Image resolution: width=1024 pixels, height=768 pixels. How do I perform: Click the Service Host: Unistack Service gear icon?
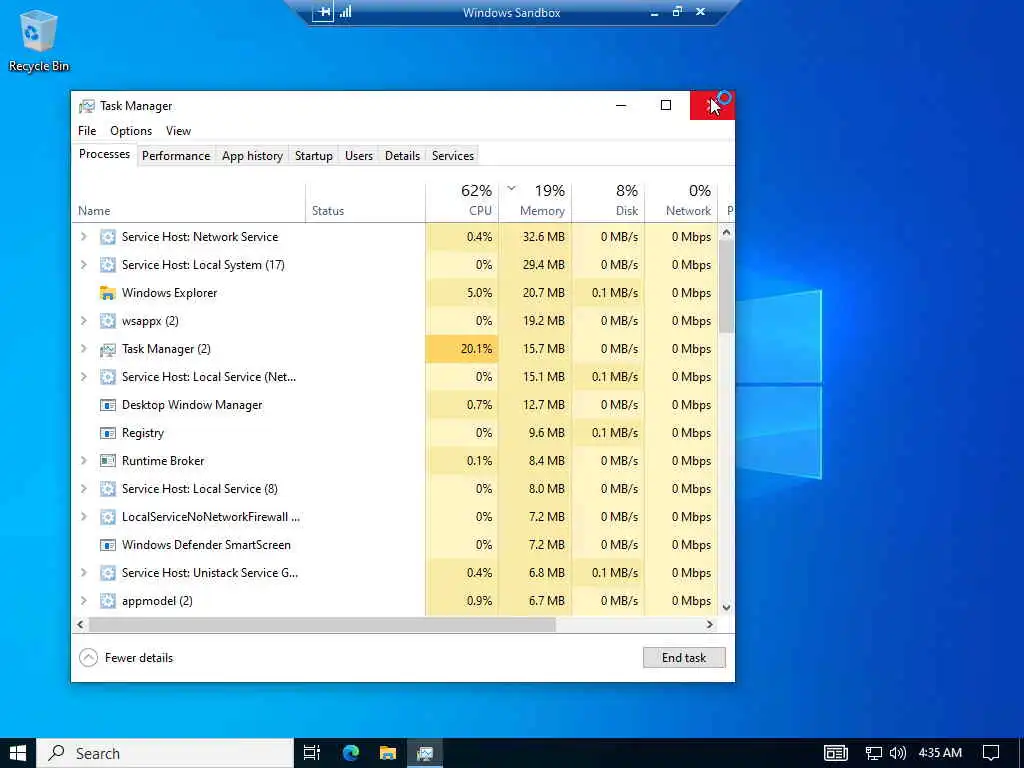[x=107, y=573]
